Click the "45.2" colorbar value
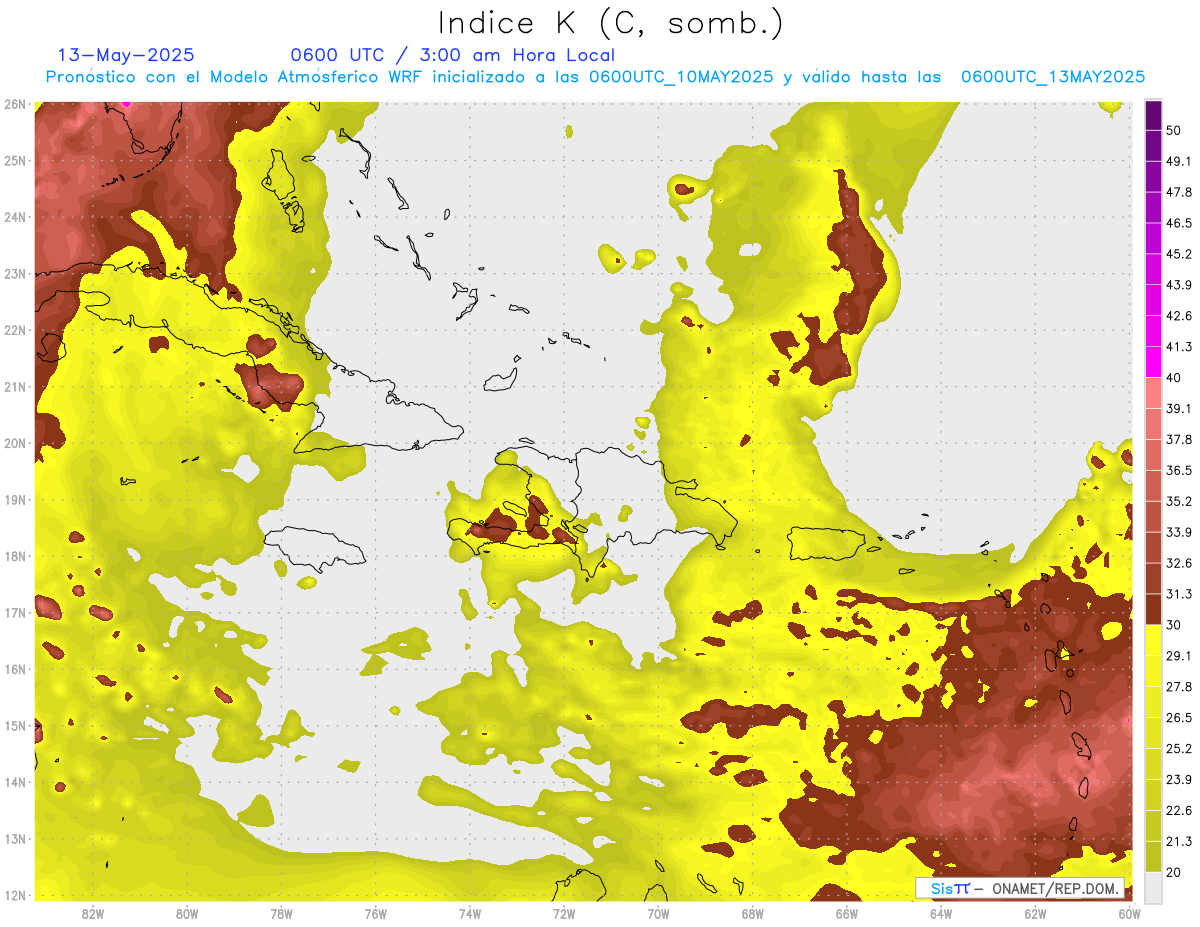This screenshot has width=1200, height=927. [x=1179, y=254]
